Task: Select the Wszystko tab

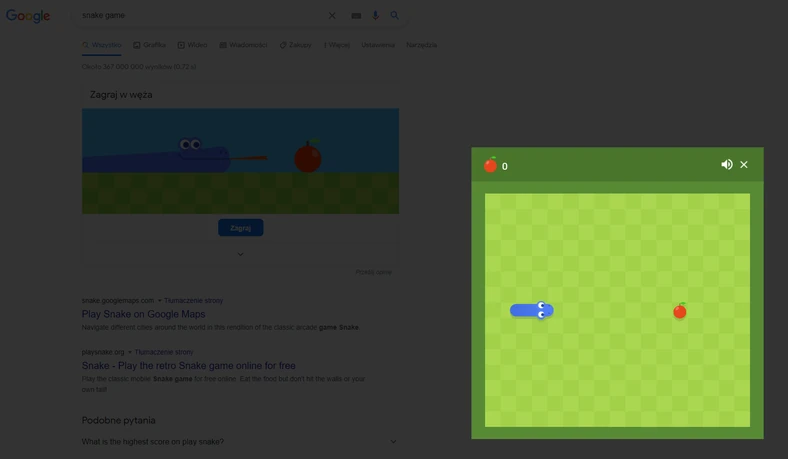Action: tap(102, 45)
